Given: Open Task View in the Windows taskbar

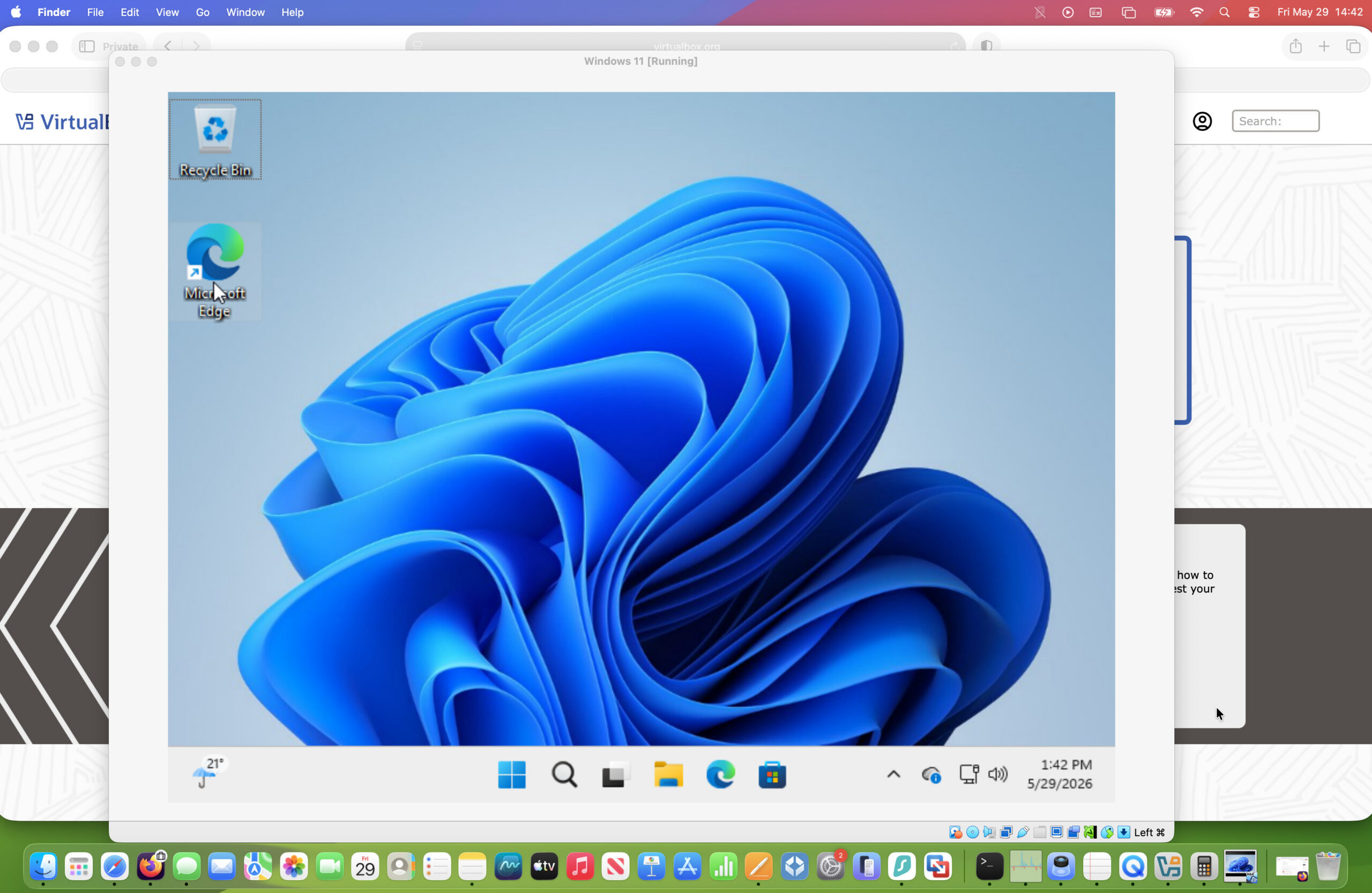Looking at the screenshot, I should pos(615,774).
